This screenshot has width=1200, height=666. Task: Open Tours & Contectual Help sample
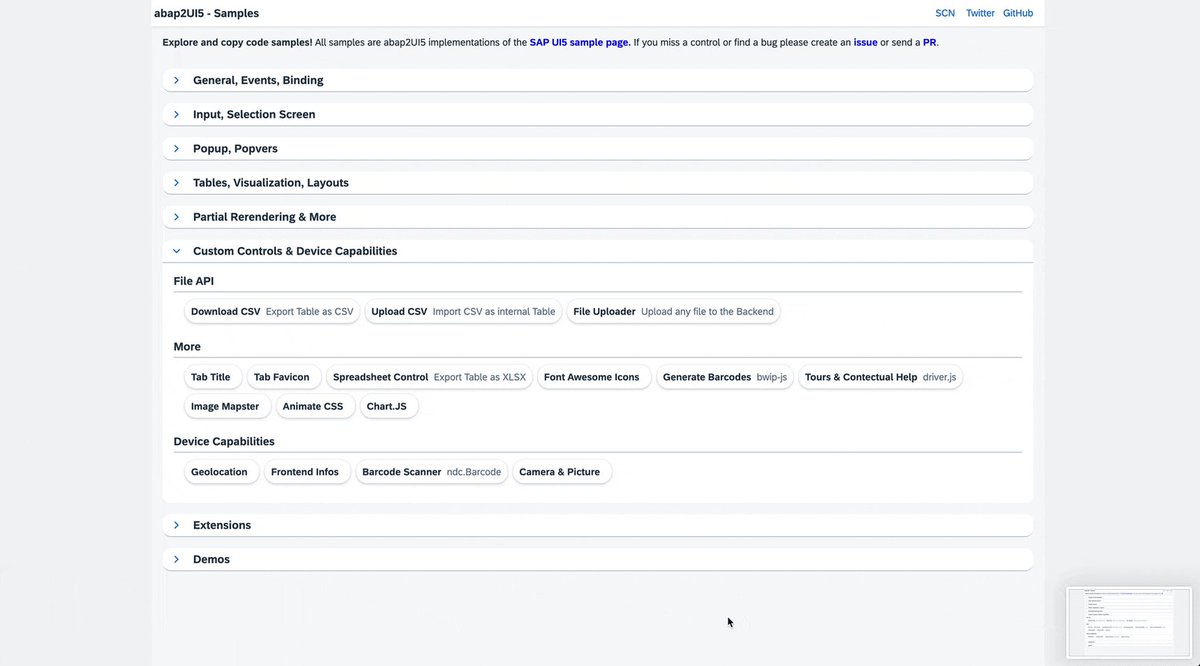[x=880, y=377]
